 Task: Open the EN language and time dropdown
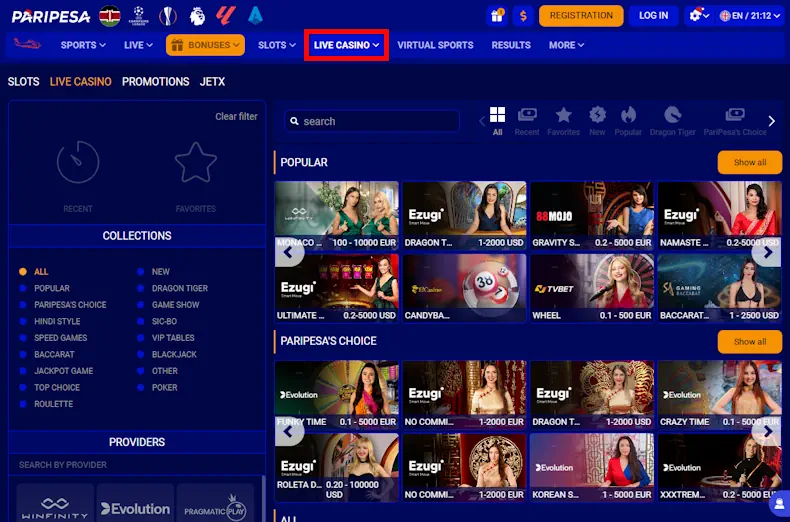(x=750, y=16)
